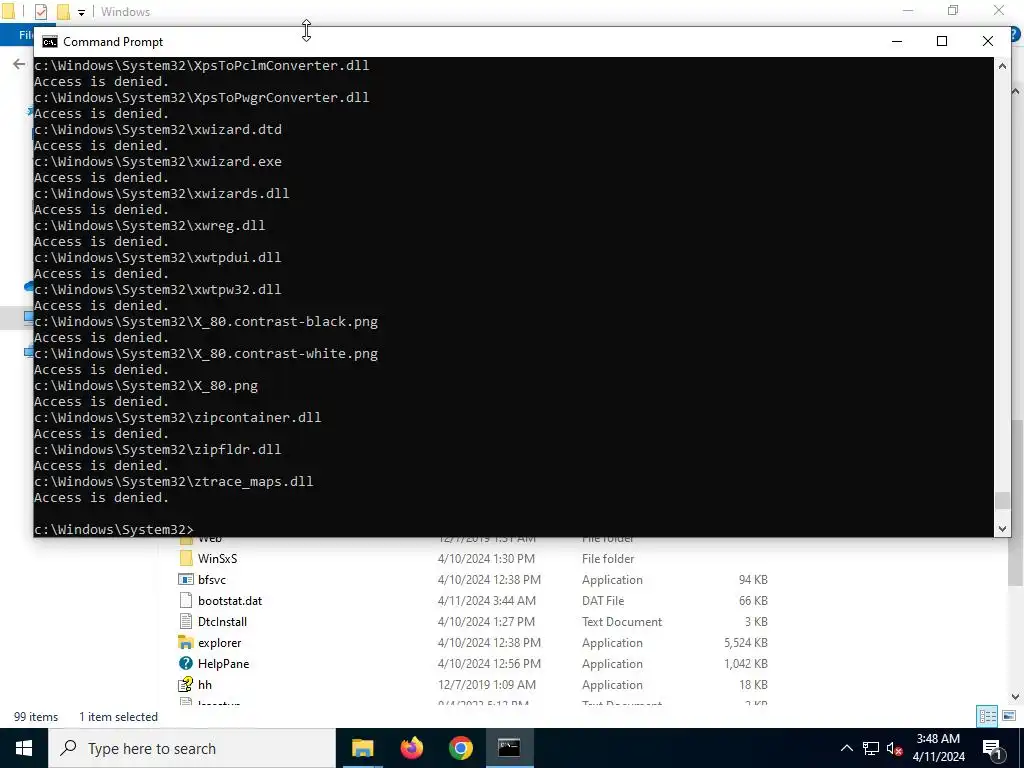Open File Explorer from the taskbar

362,748
